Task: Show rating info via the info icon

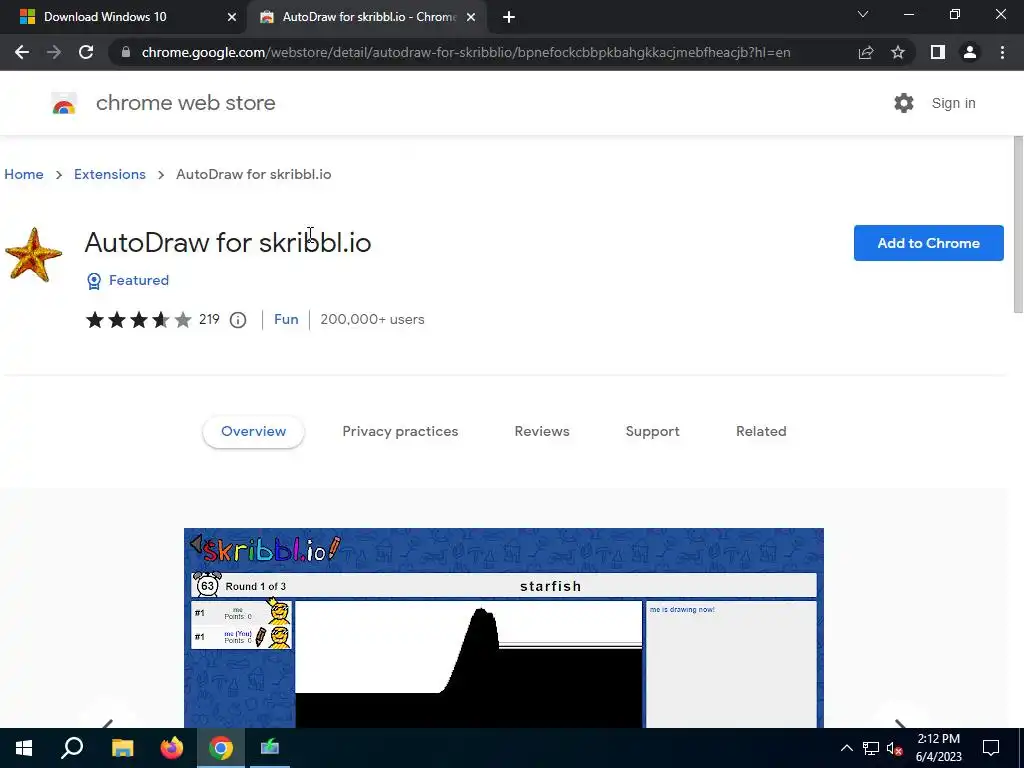Action: point(238,320)
